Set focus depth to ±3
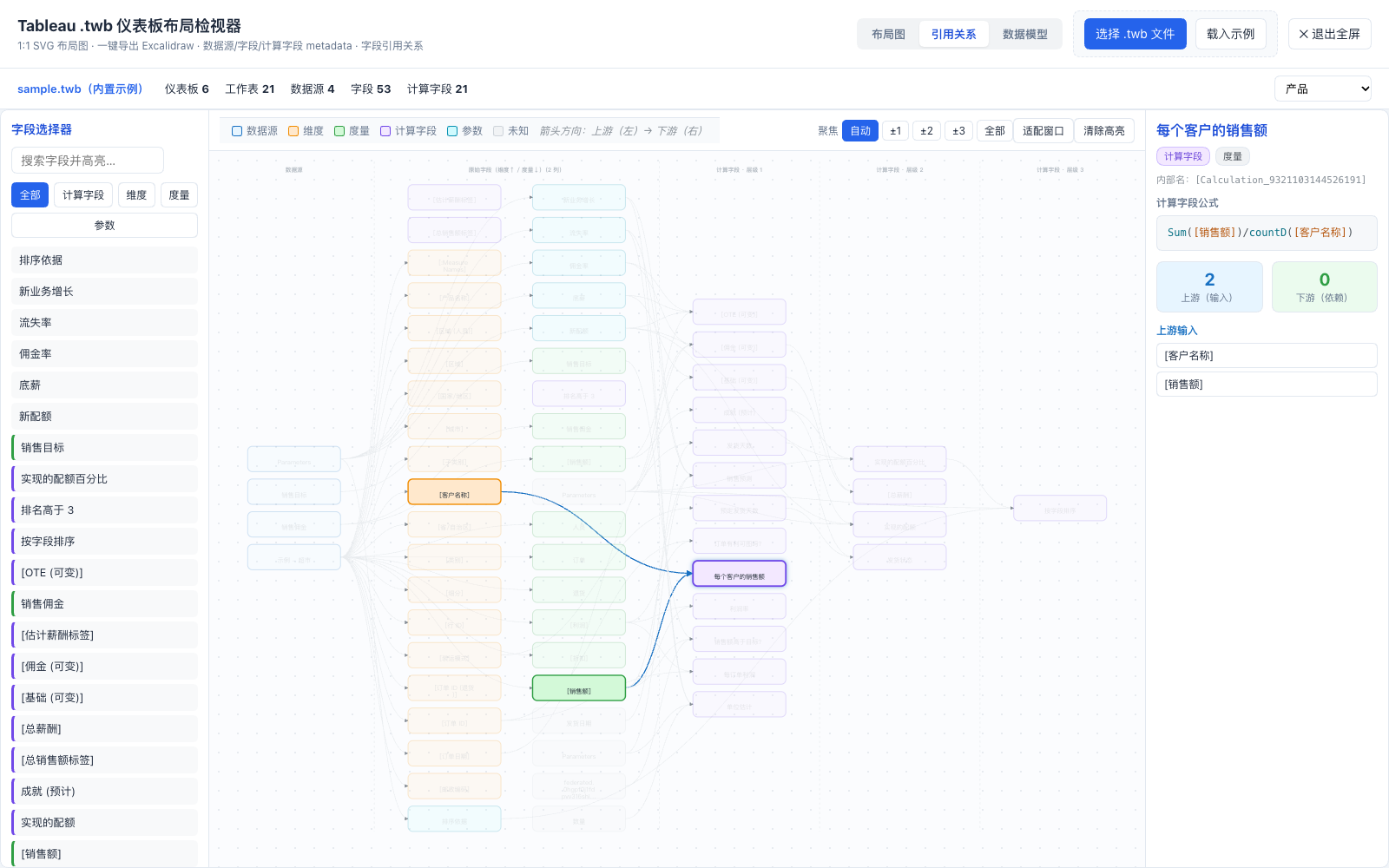This screenshot has height=868, width=1389. (958, 131)
